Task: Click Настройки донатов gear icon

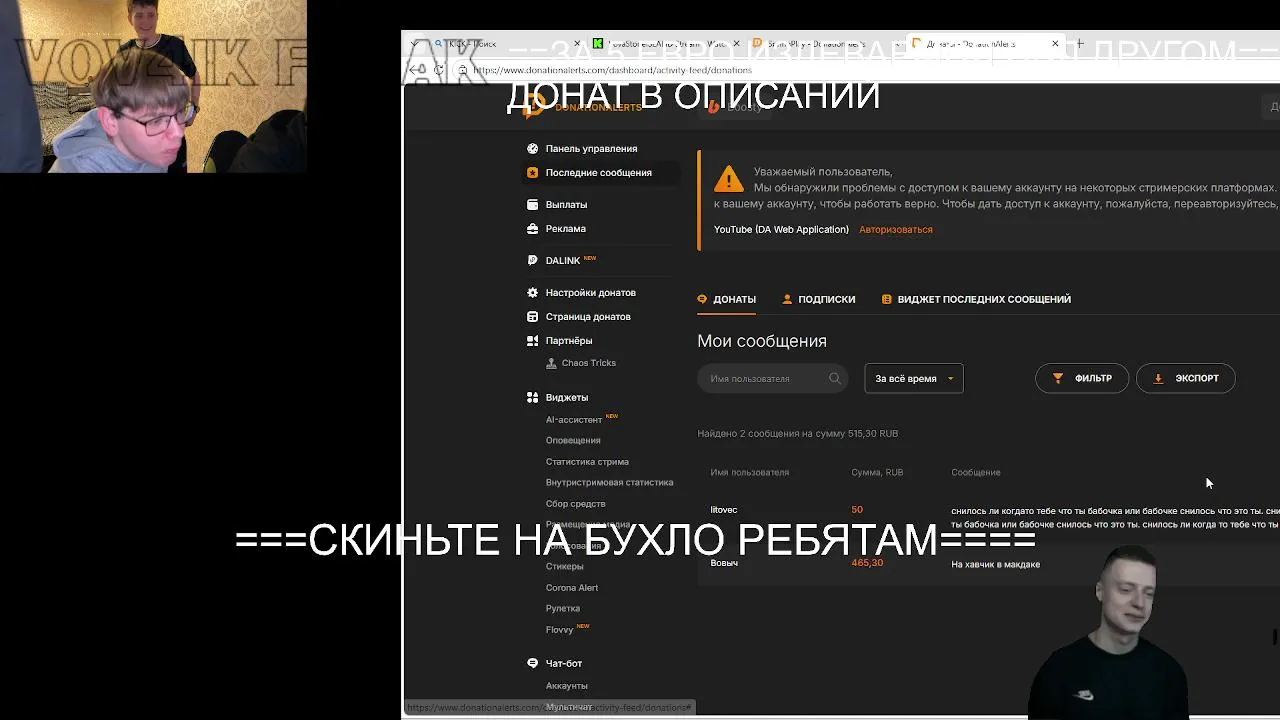Action: (x=532, y=292)
